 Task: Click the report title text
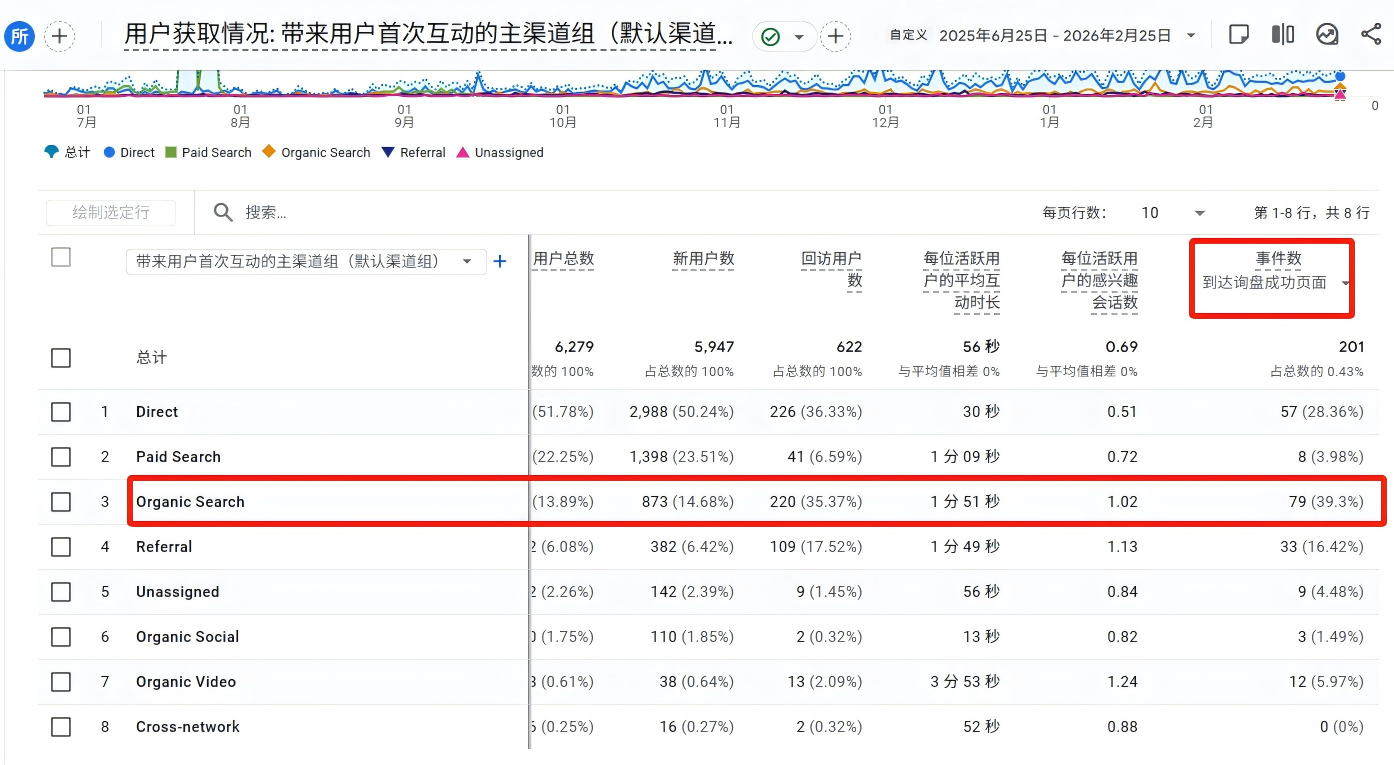428,36
